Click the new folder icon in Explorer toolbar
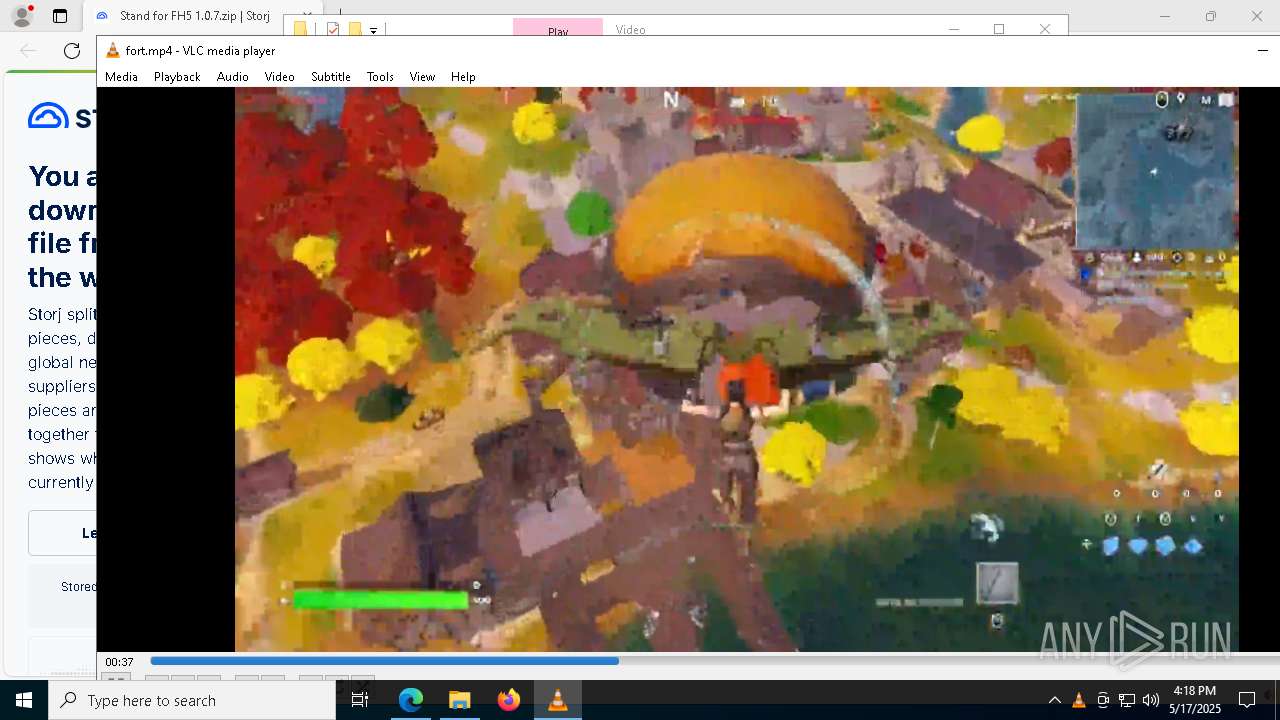 (355, 30)
